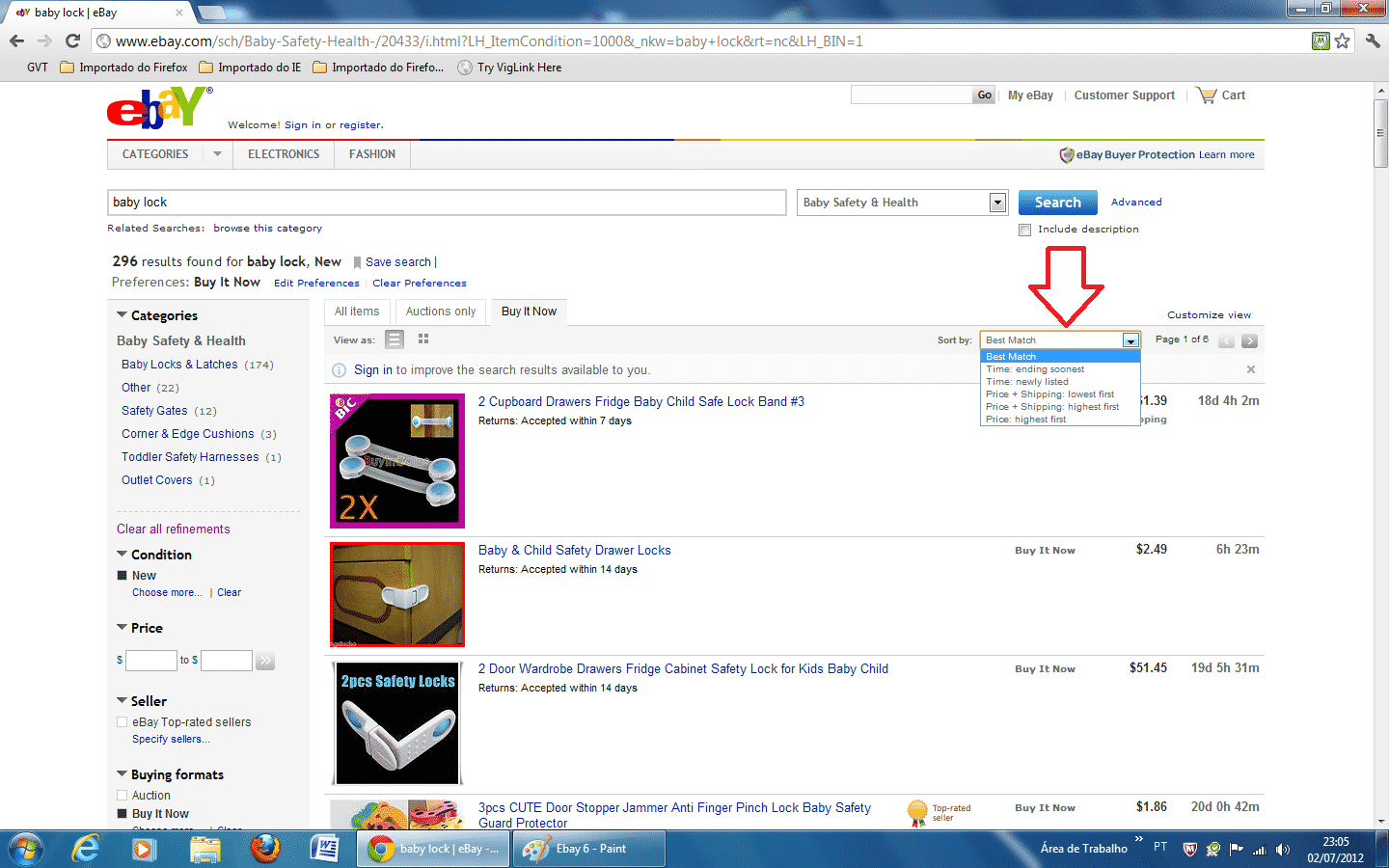Expand the CATEGORIES dropdown arrow
This screenshot has width=1389, height=868.
tap(217, 154)
